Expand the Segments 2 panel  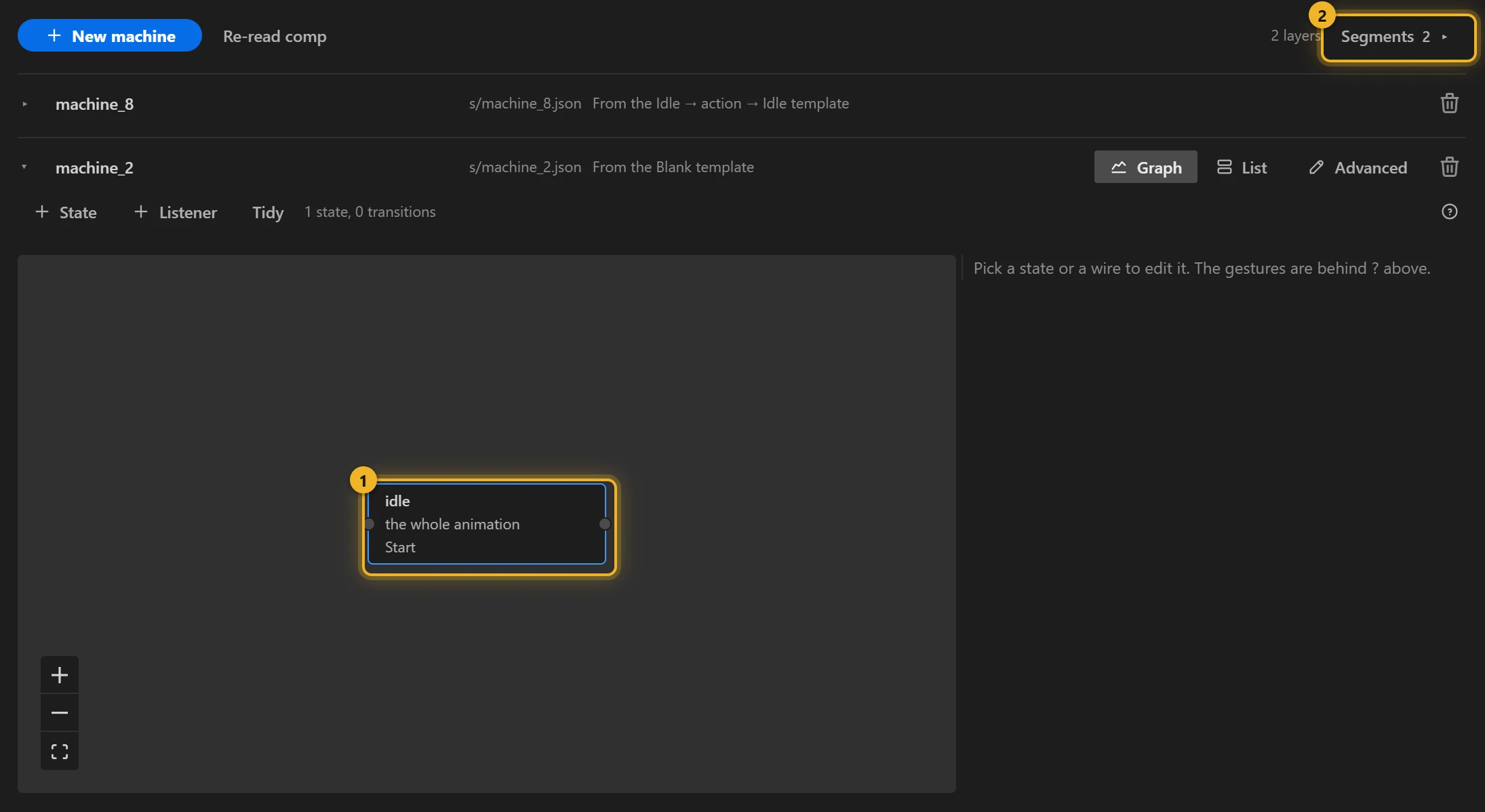pos(1398,37)
